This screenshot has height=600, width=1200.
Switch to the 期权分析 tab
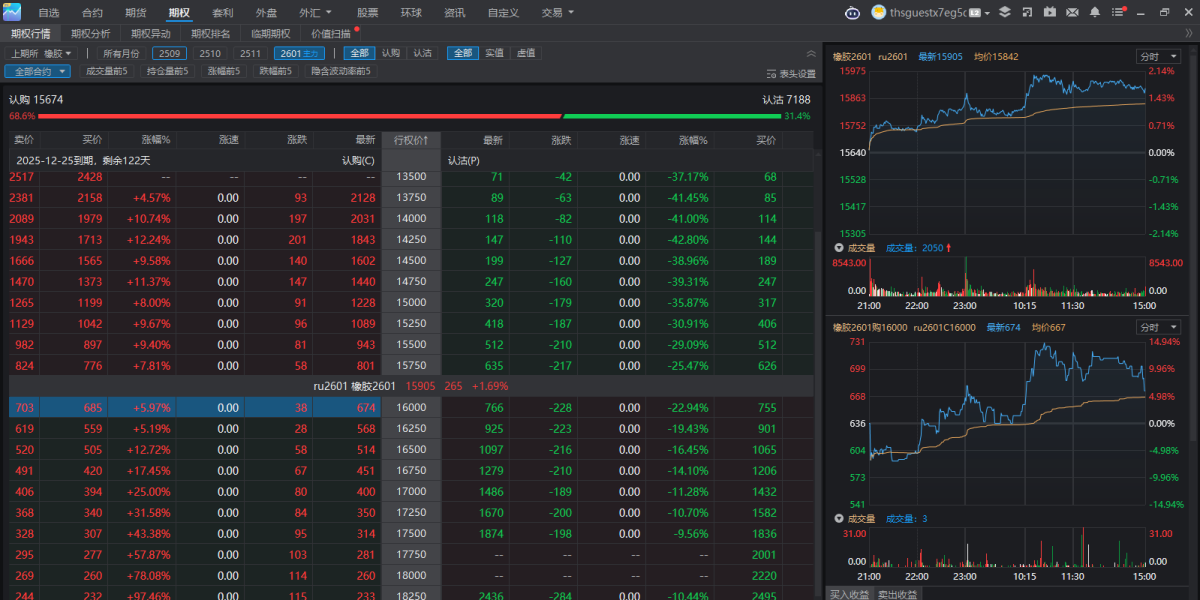click(91, 33)
